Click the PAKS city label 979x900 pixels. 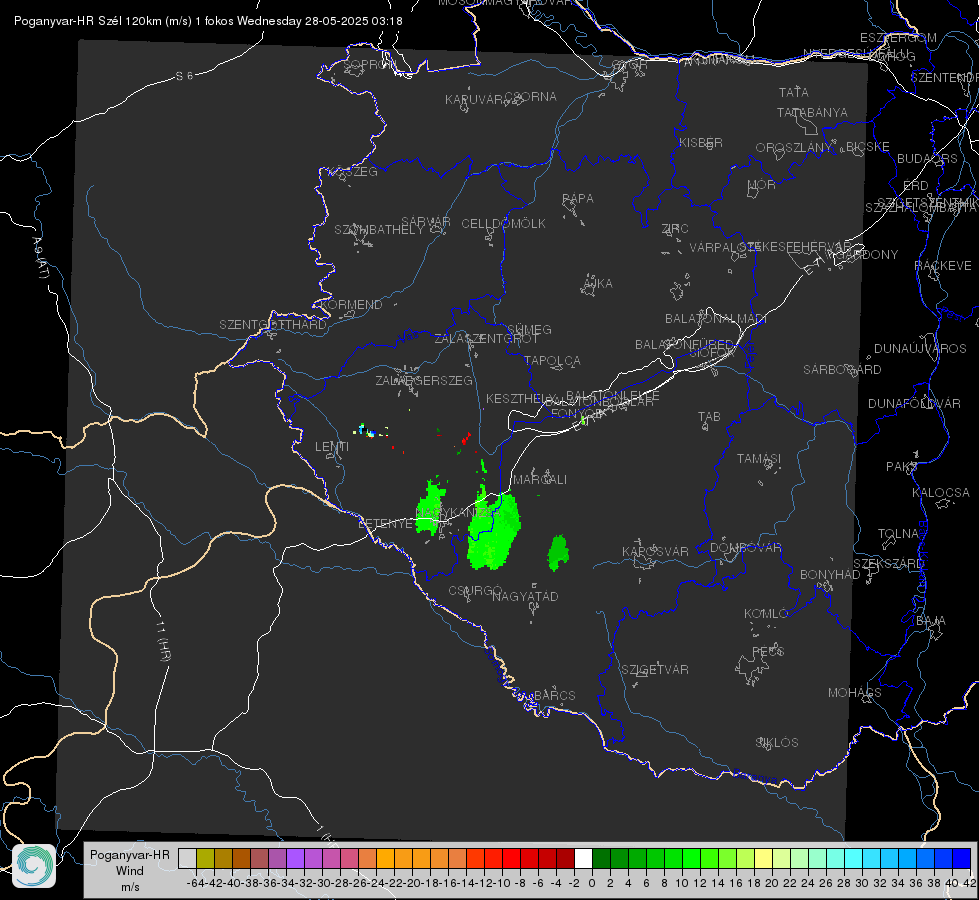pyautogui.click(x=902, y=467)
